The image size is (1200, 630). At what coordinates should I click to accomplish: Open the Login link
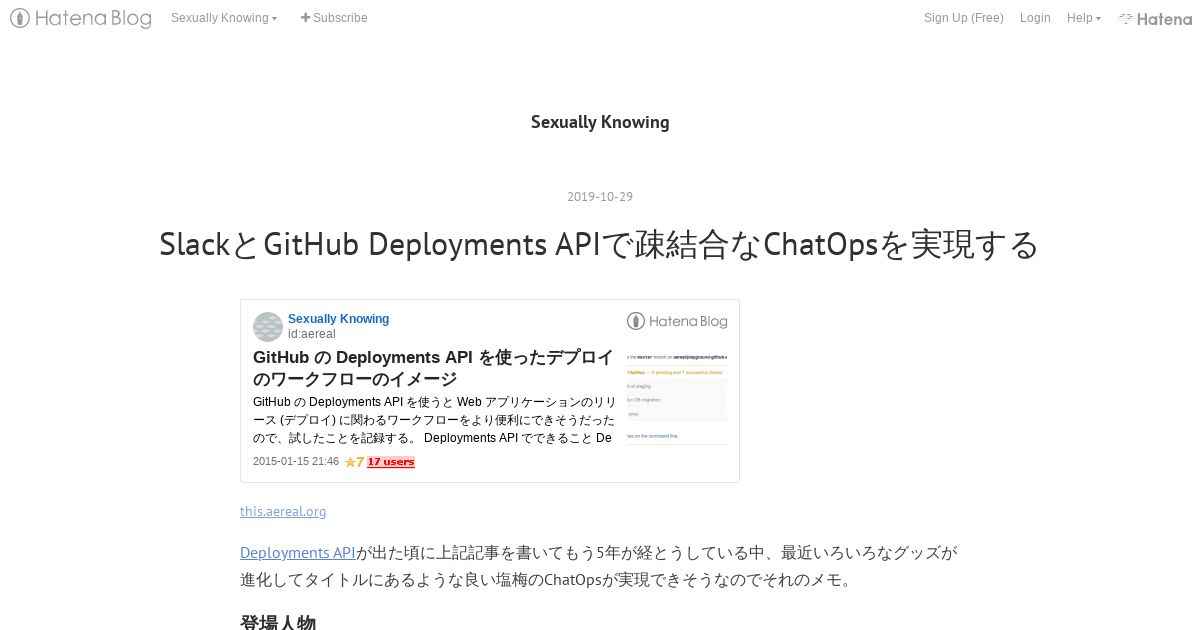1035,18
